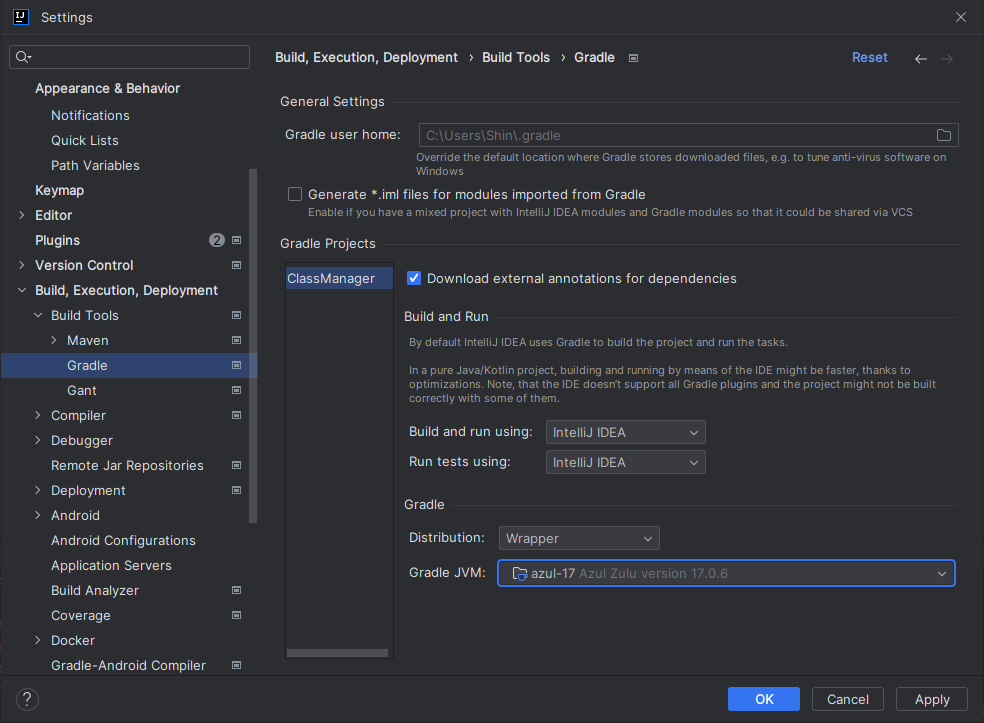Expand the Android tree node

38,515
